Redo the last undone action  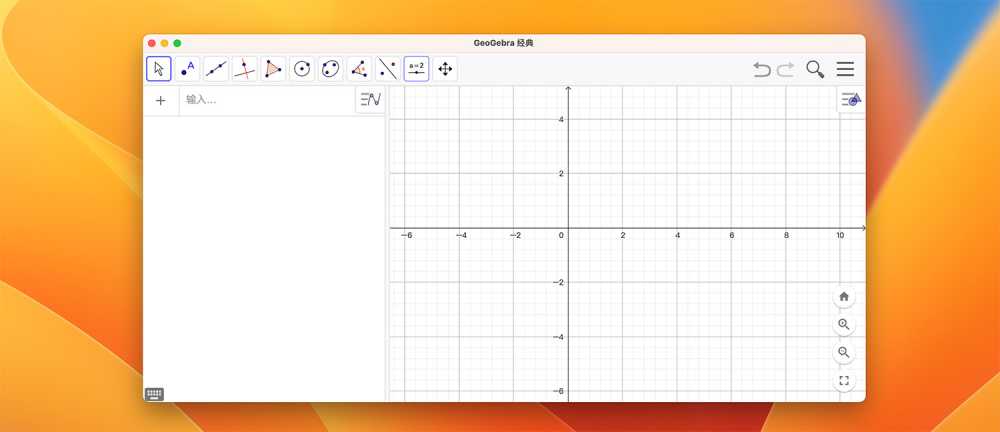(785, 69)
